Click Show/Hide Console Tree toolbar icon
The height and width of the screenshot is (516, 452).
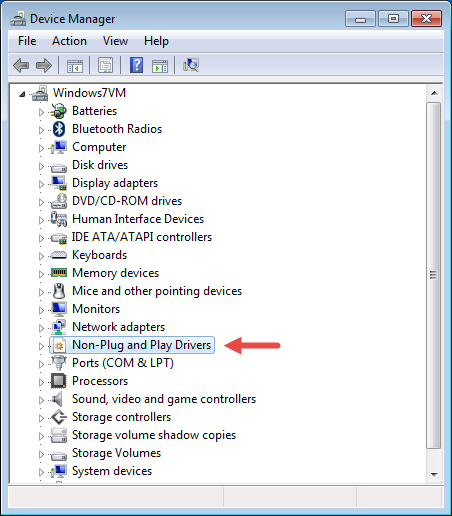[x=75, y=66]
